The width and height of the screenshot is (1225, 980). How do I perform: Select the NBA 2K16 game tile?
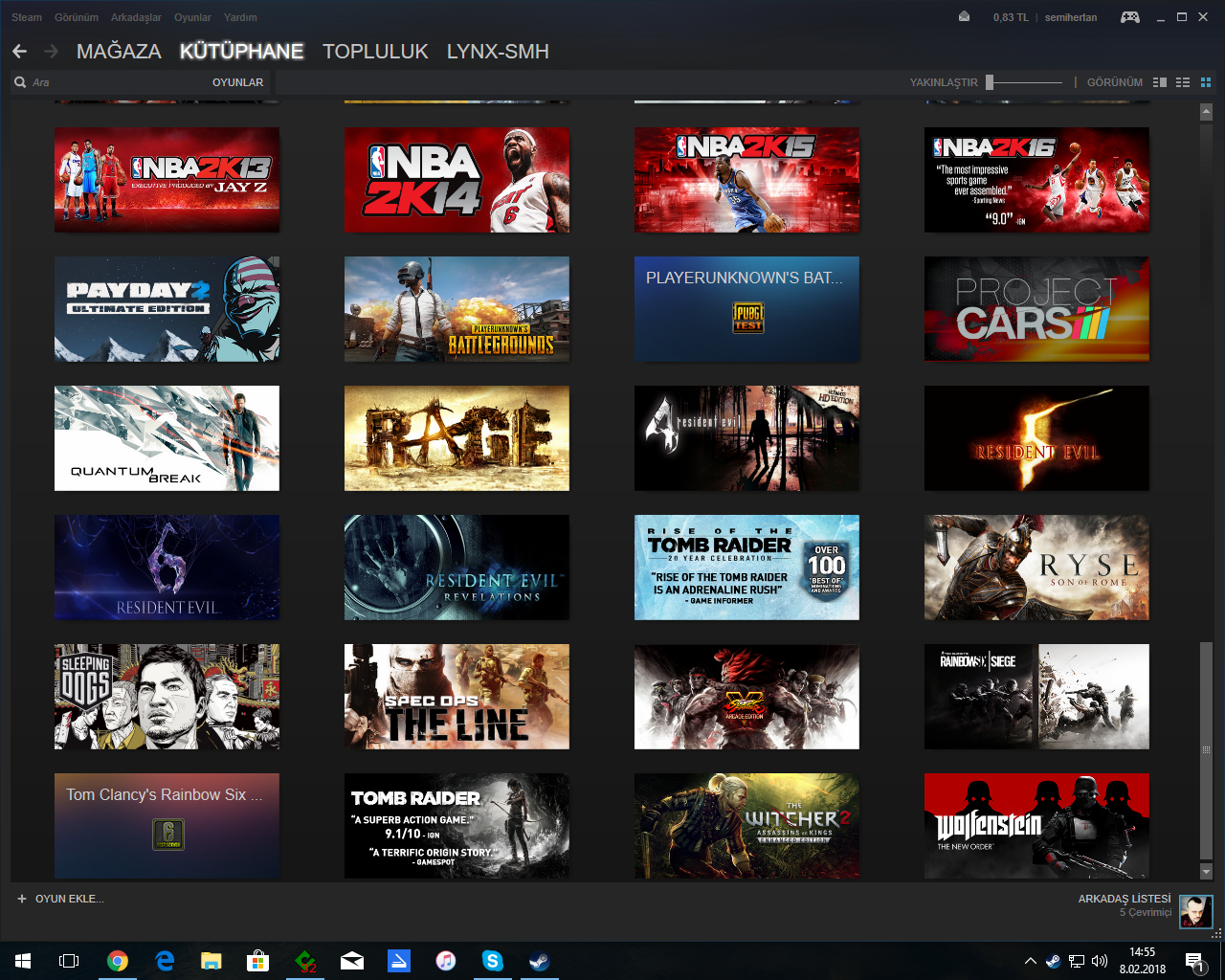point(1036,180)
